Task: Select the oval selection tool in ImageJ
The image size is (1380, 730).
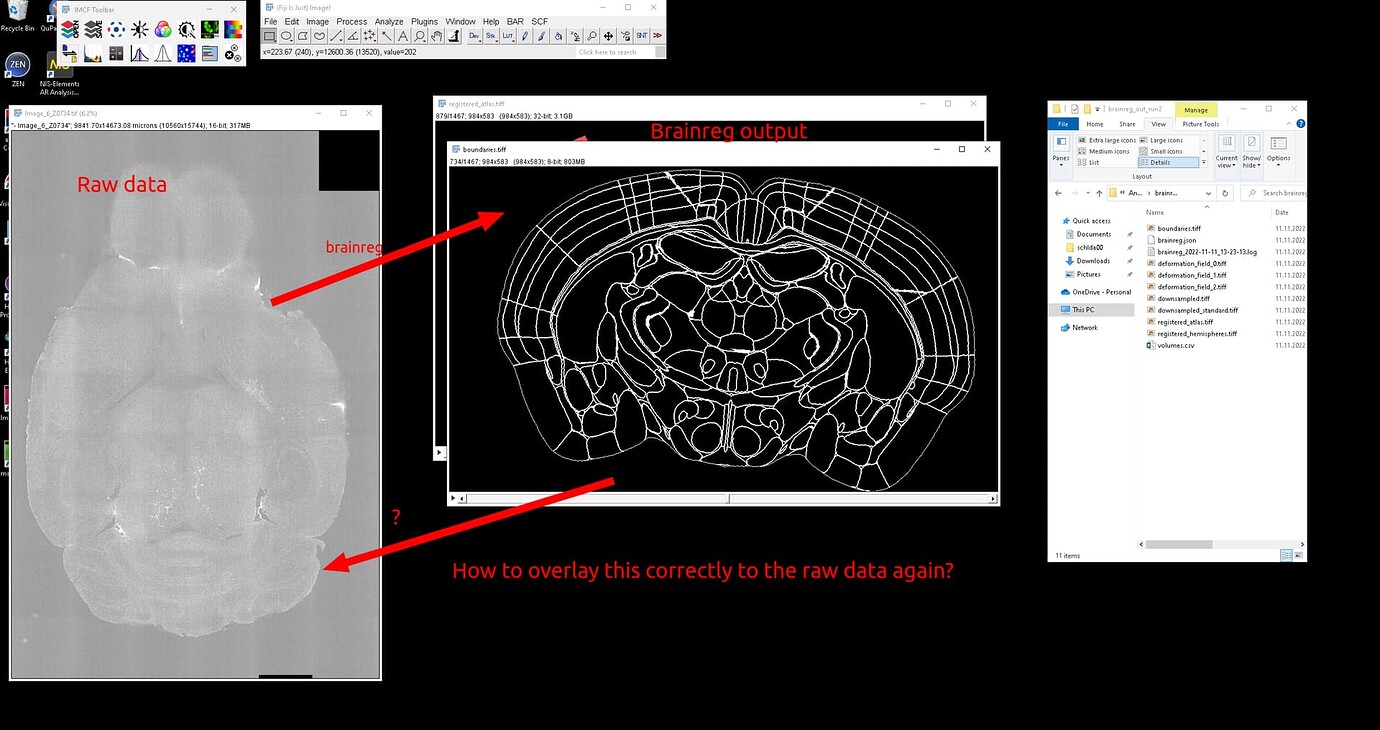Action: [287, 35]
